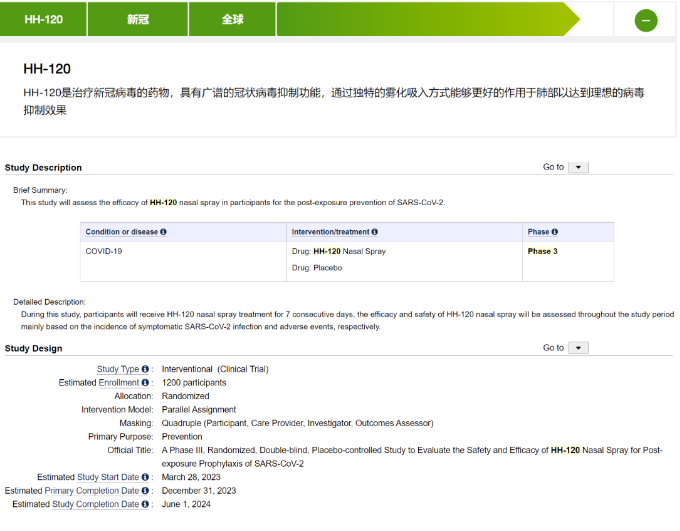Click the Study Start Date link
680x531 pixels.
(108, 478)
